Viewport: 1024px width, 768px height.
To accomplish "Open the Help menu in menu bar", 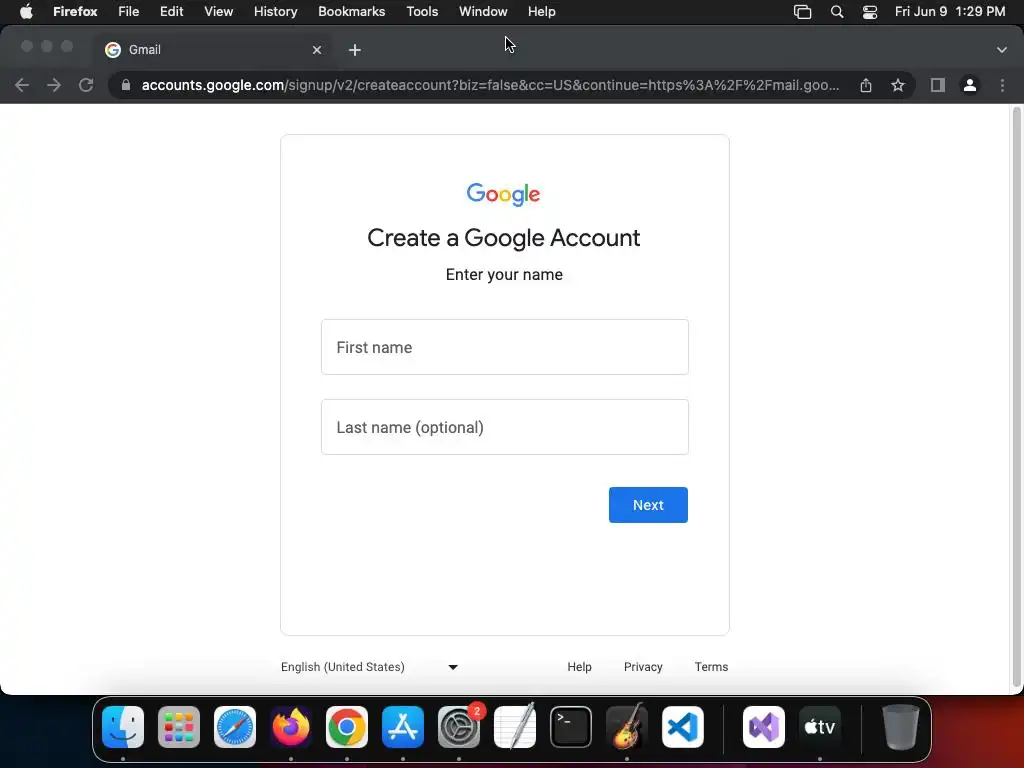I will coord(541,12).
